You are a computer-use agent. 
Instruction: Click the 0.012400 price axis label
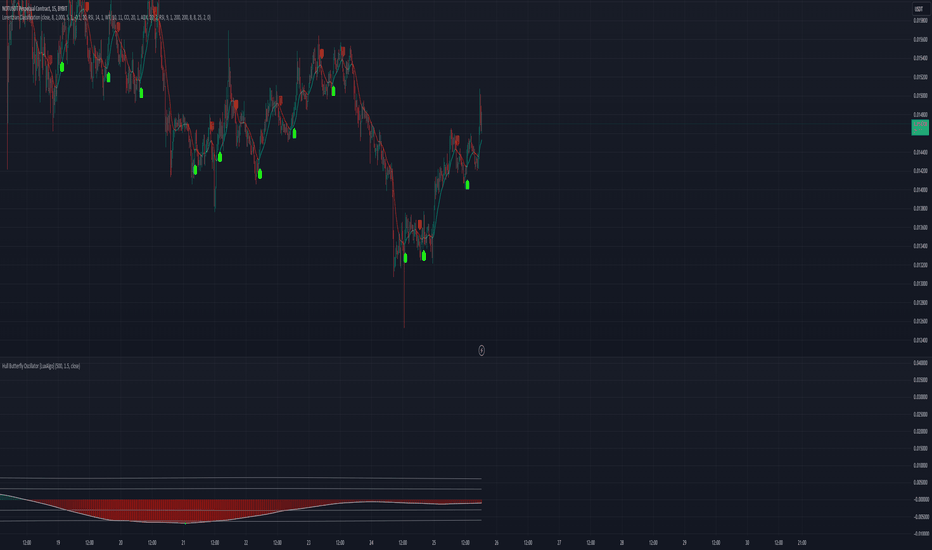[921, 340]
